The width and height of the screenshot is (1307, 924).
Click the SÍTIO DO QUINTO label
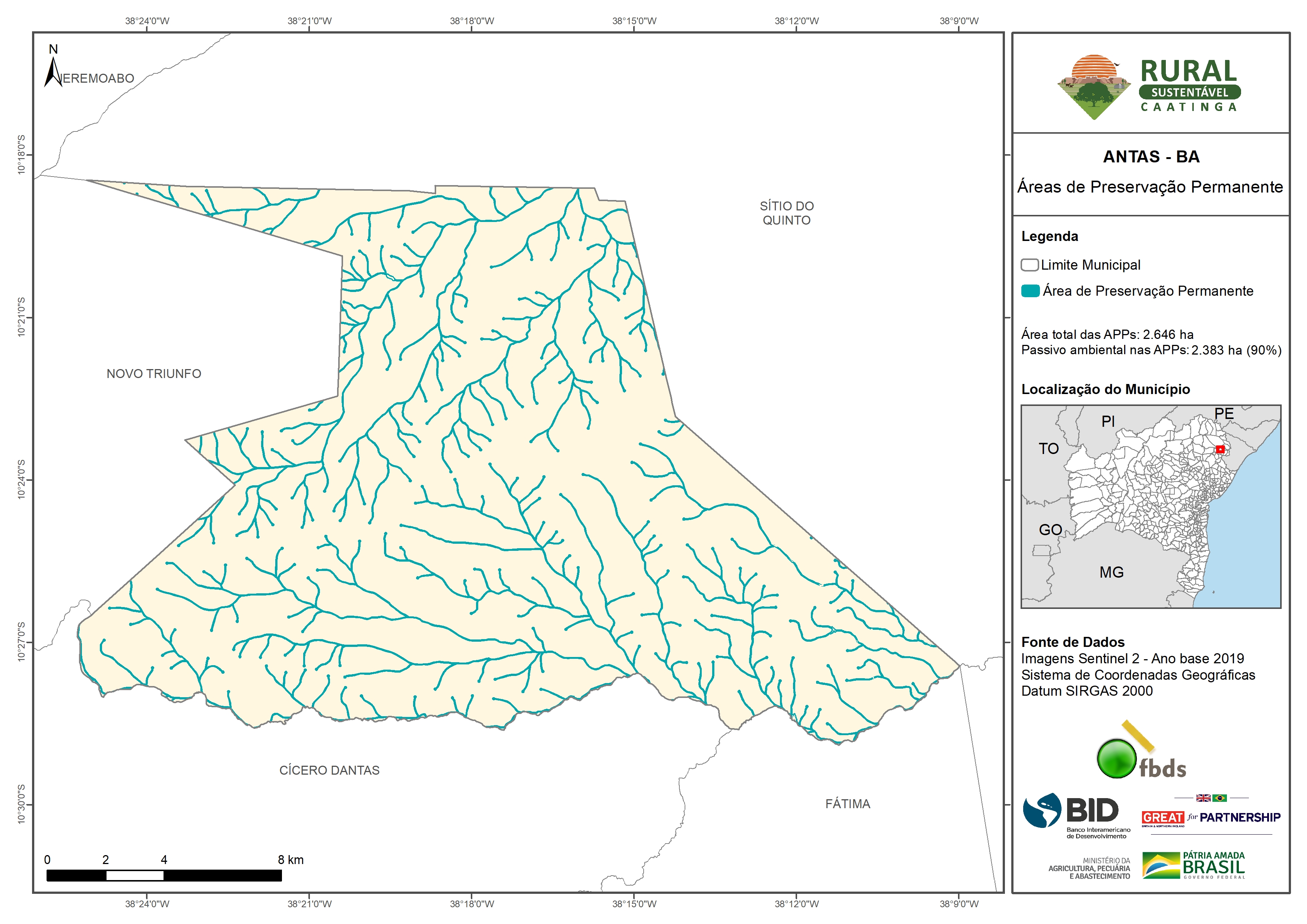(x=786, y=213)
